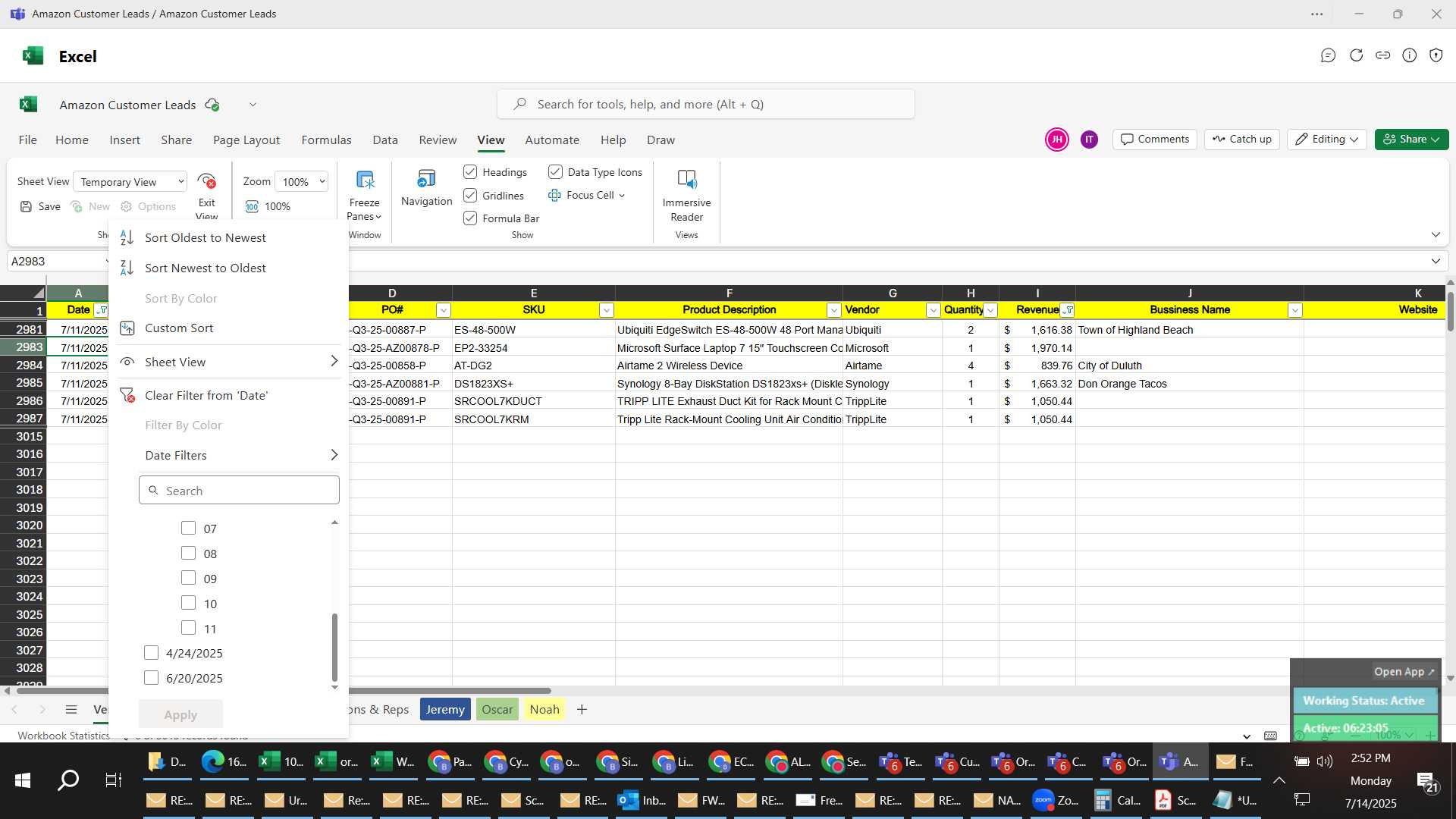Screen dimensions: 1456x819
Task: Clear Filter from 'Date'
Action: point(206,395)
